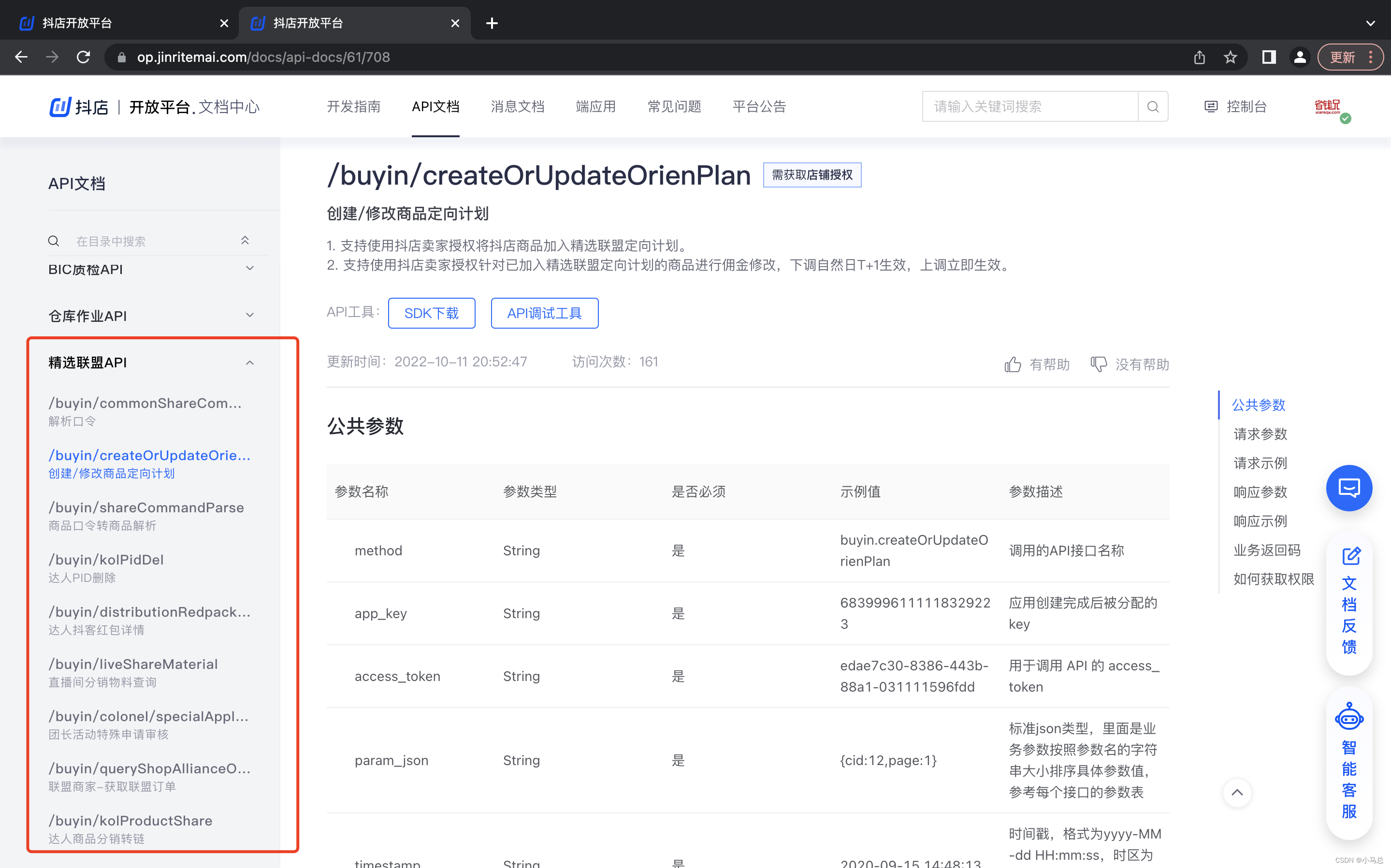Click the browser share icon in address bar

coord(1199,58)
